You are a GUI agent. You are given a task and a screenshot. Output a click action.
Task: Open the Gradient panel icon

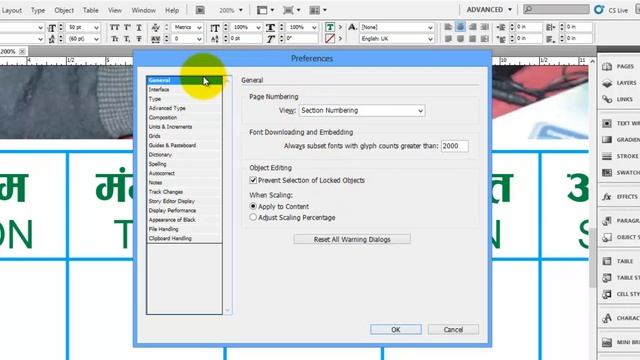coord(607,140)
